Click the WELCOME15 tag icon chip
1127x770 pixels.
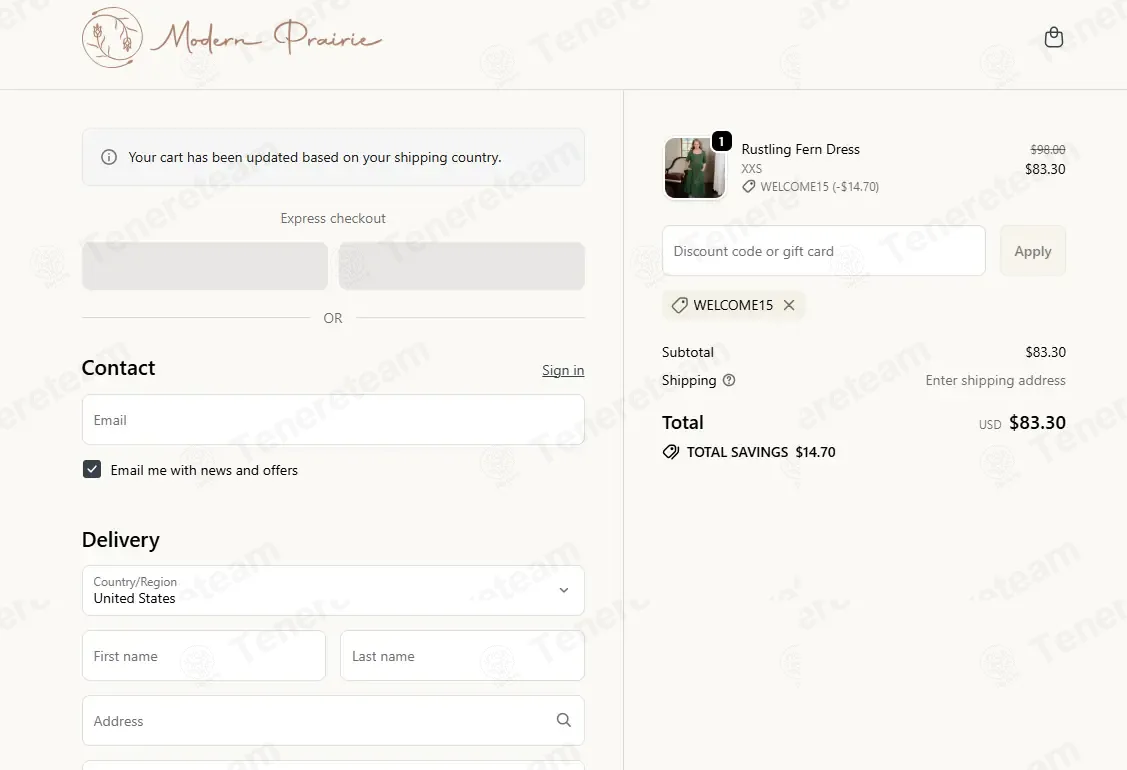coord(679,305)
